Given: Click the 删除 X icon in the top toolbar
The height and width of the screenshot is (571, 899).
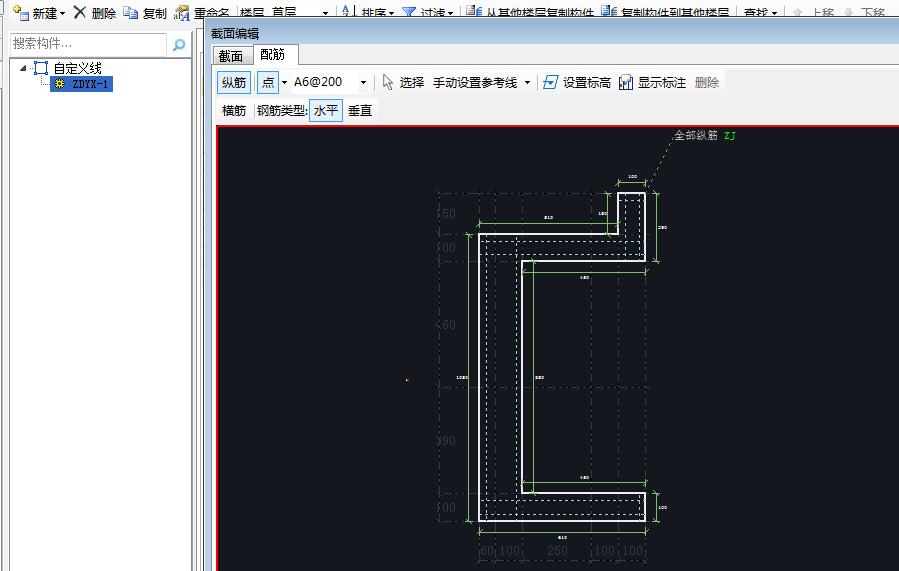Looking at the screenshot, I should click(x=80, y=12).
